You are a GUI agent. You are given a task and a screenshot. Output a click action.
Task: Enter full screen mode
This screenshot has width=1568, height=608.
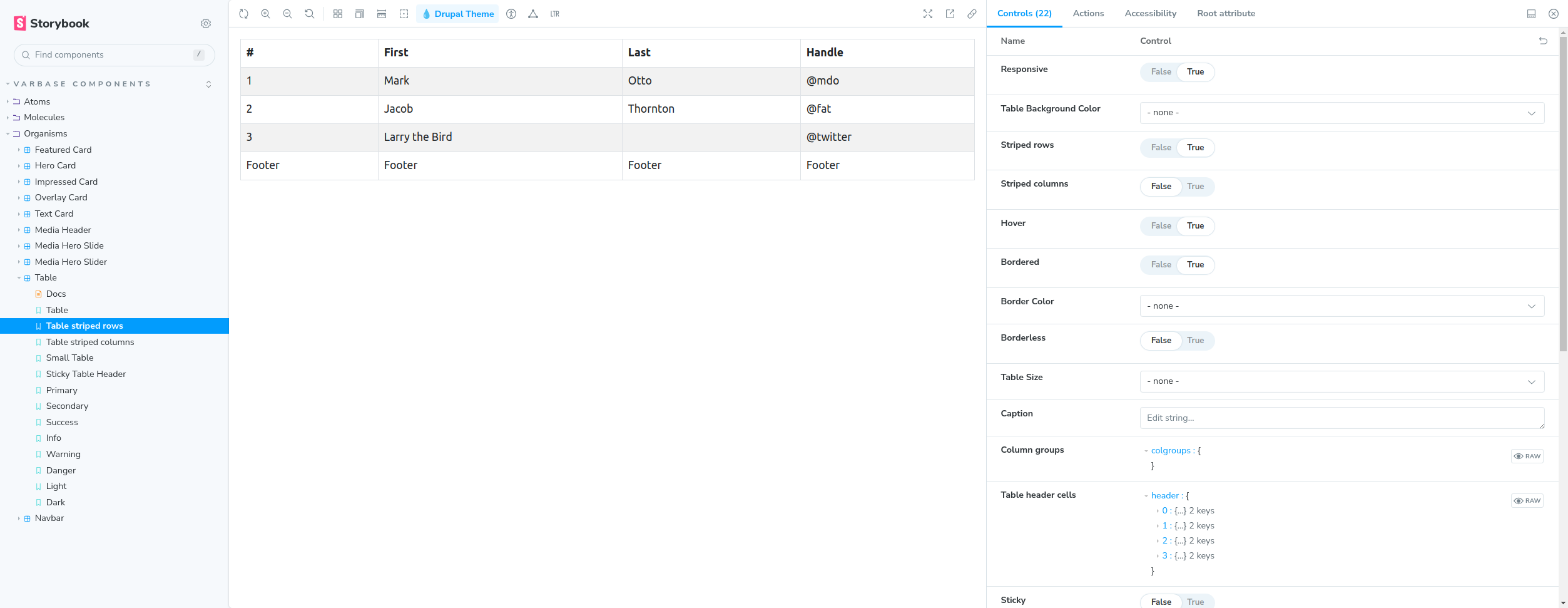(928, 14)
